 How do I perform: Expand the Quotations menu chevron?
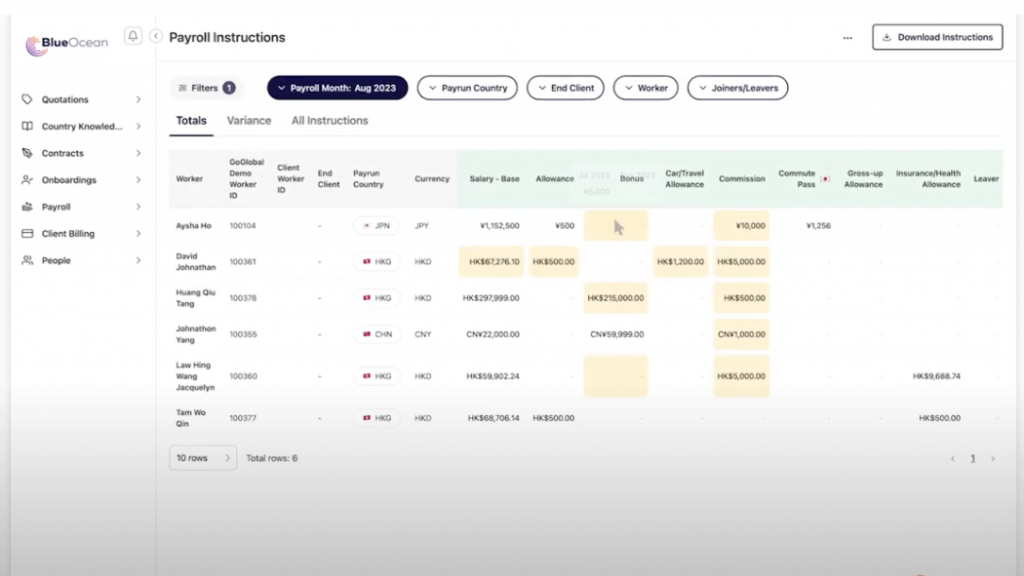click(x=138, y=99)
